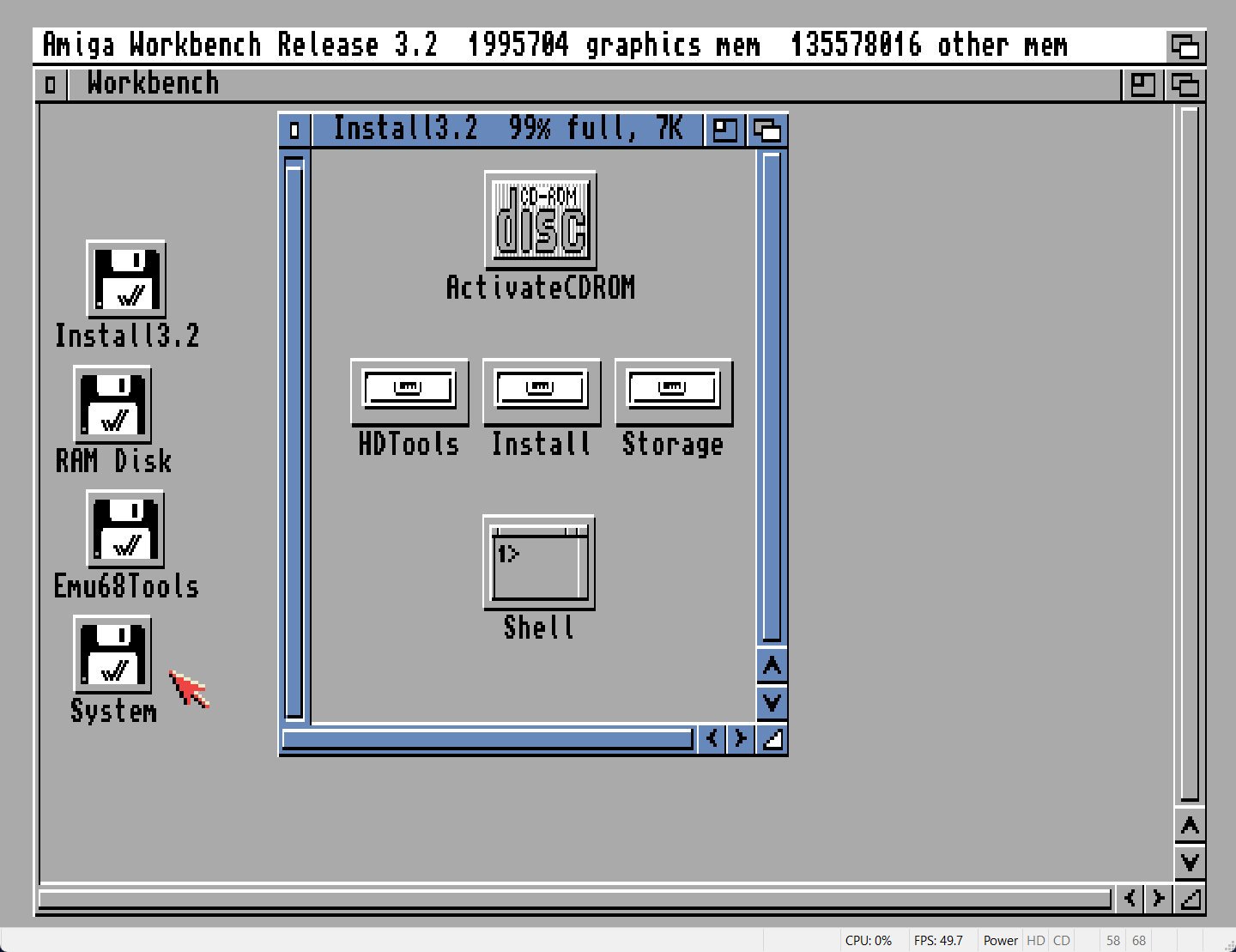Select the HDTools drawer icon
This screenshot has height=952, width=1236.
point(409,392)
